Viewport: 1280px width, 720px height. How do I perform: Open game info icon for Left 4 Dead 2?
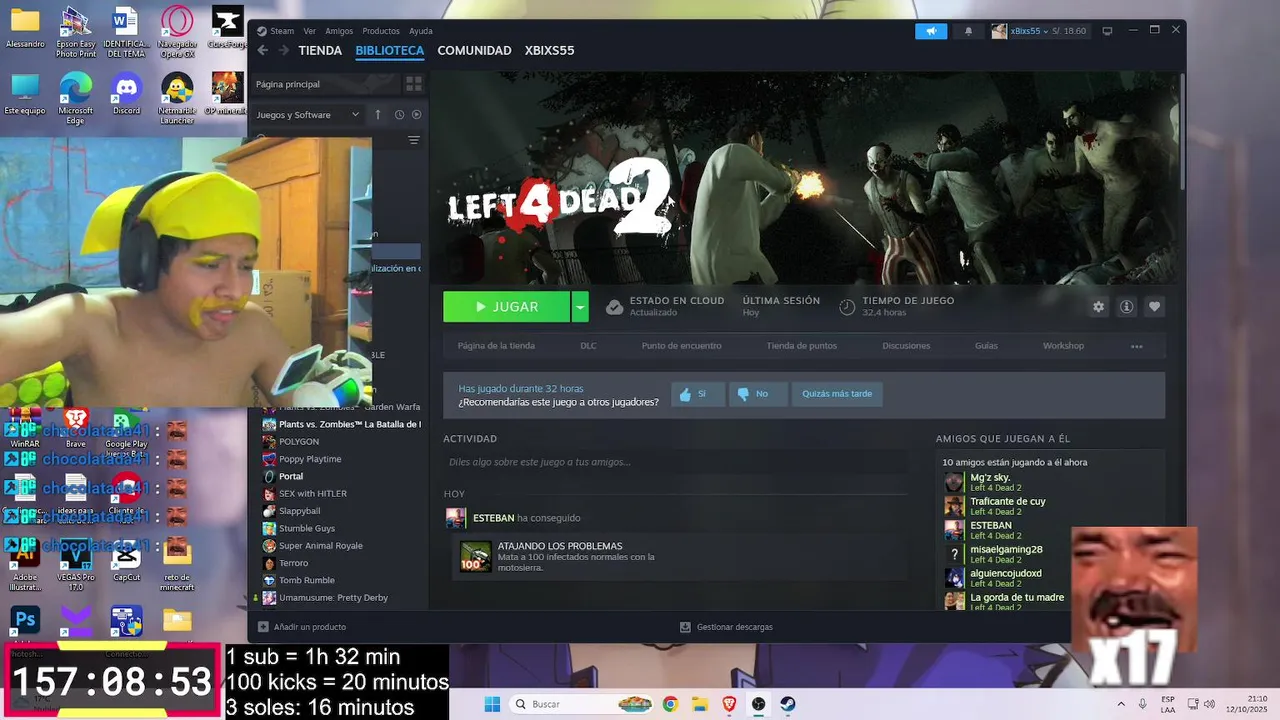pos(1127,307)
